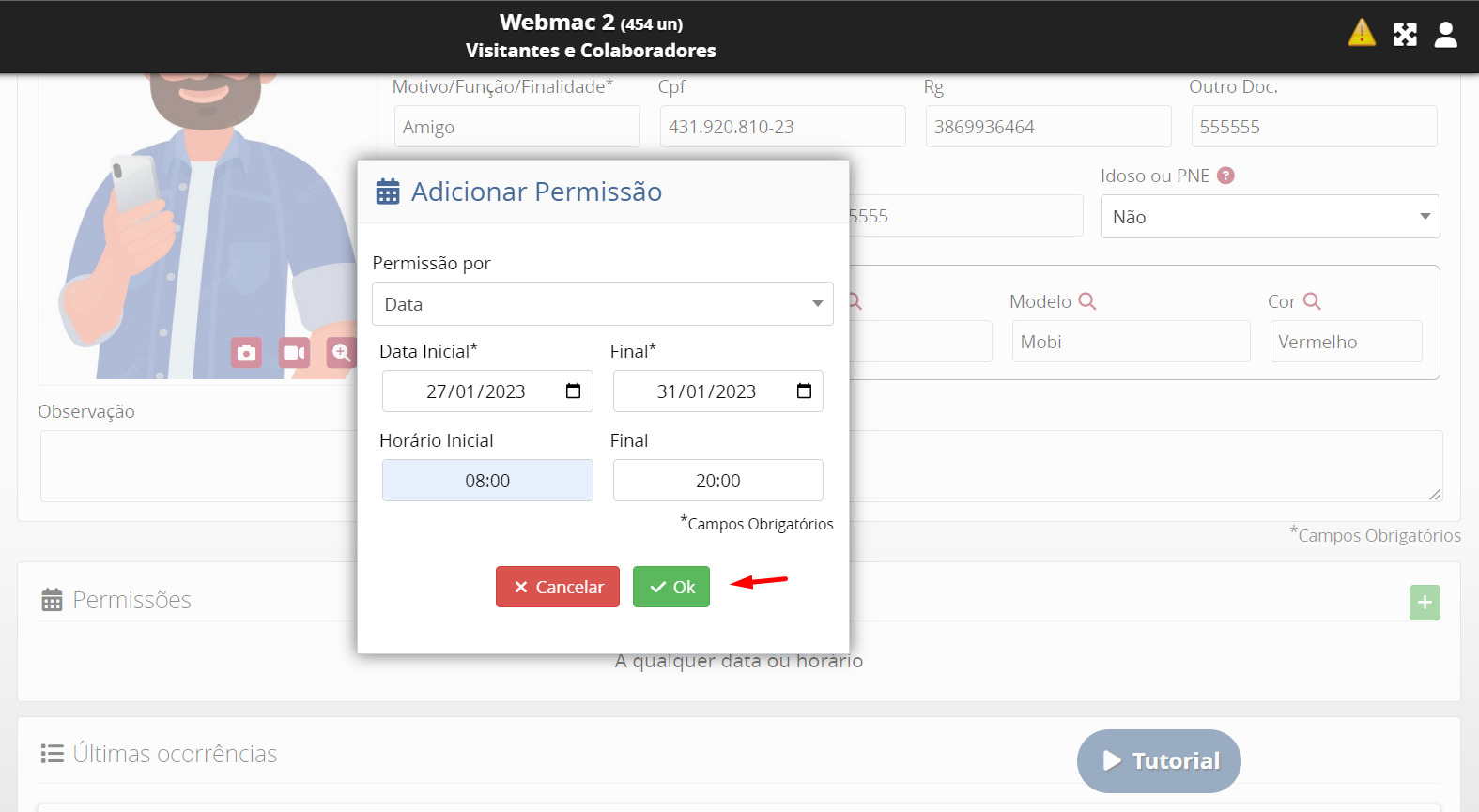
Task: Open calendar picker for Data Inicial
Action: coord(573,391)
